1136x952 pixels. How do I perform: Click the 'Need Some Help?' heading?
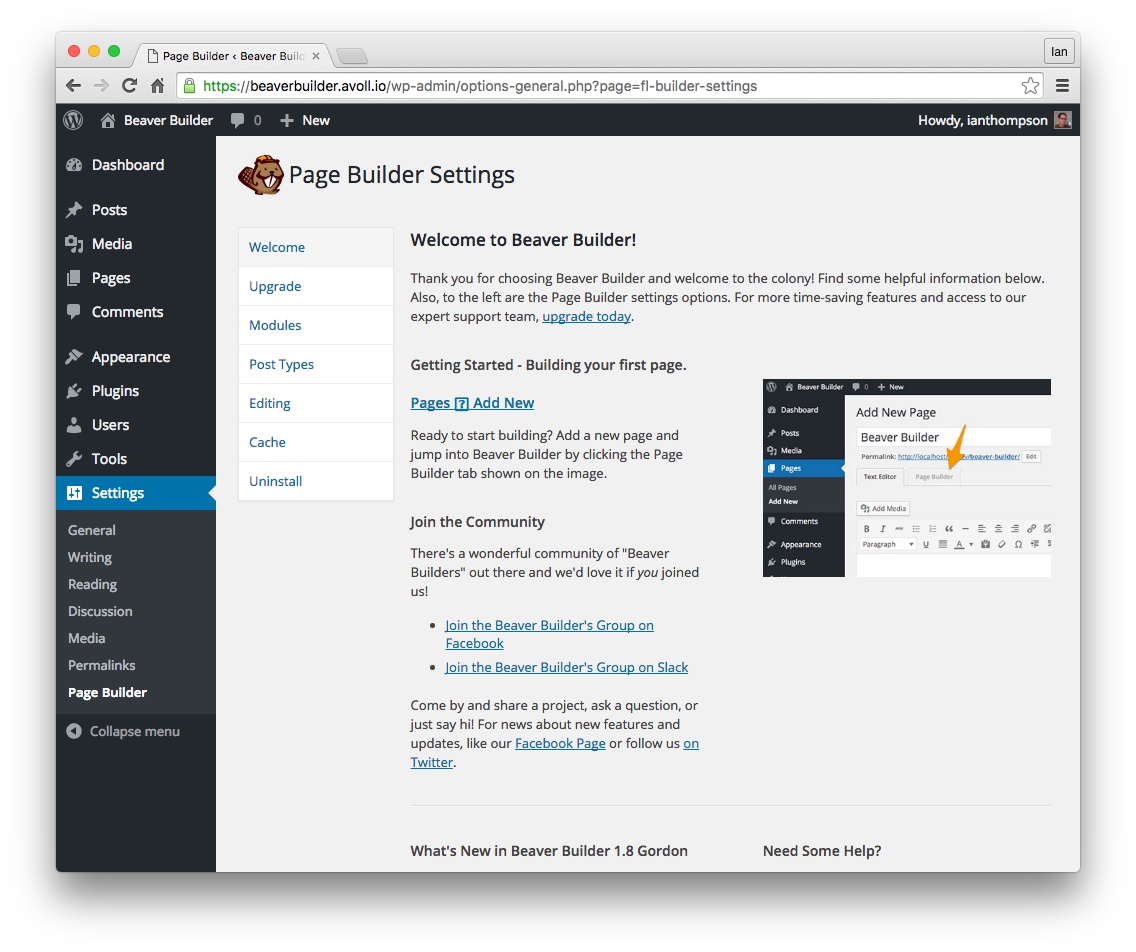pos(822,851)
